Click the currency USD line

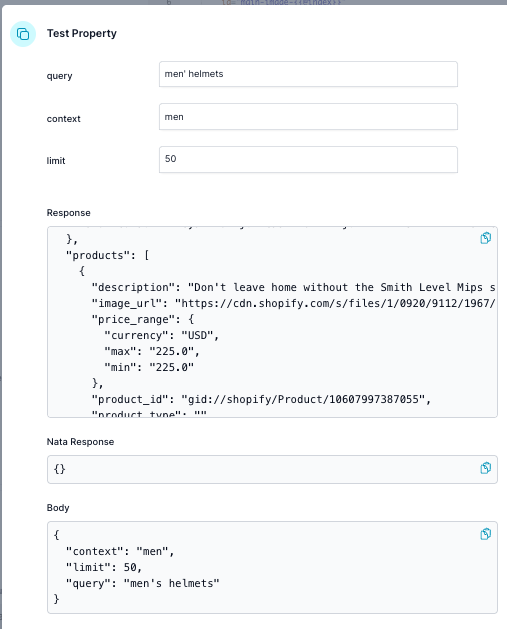(162, 335)
